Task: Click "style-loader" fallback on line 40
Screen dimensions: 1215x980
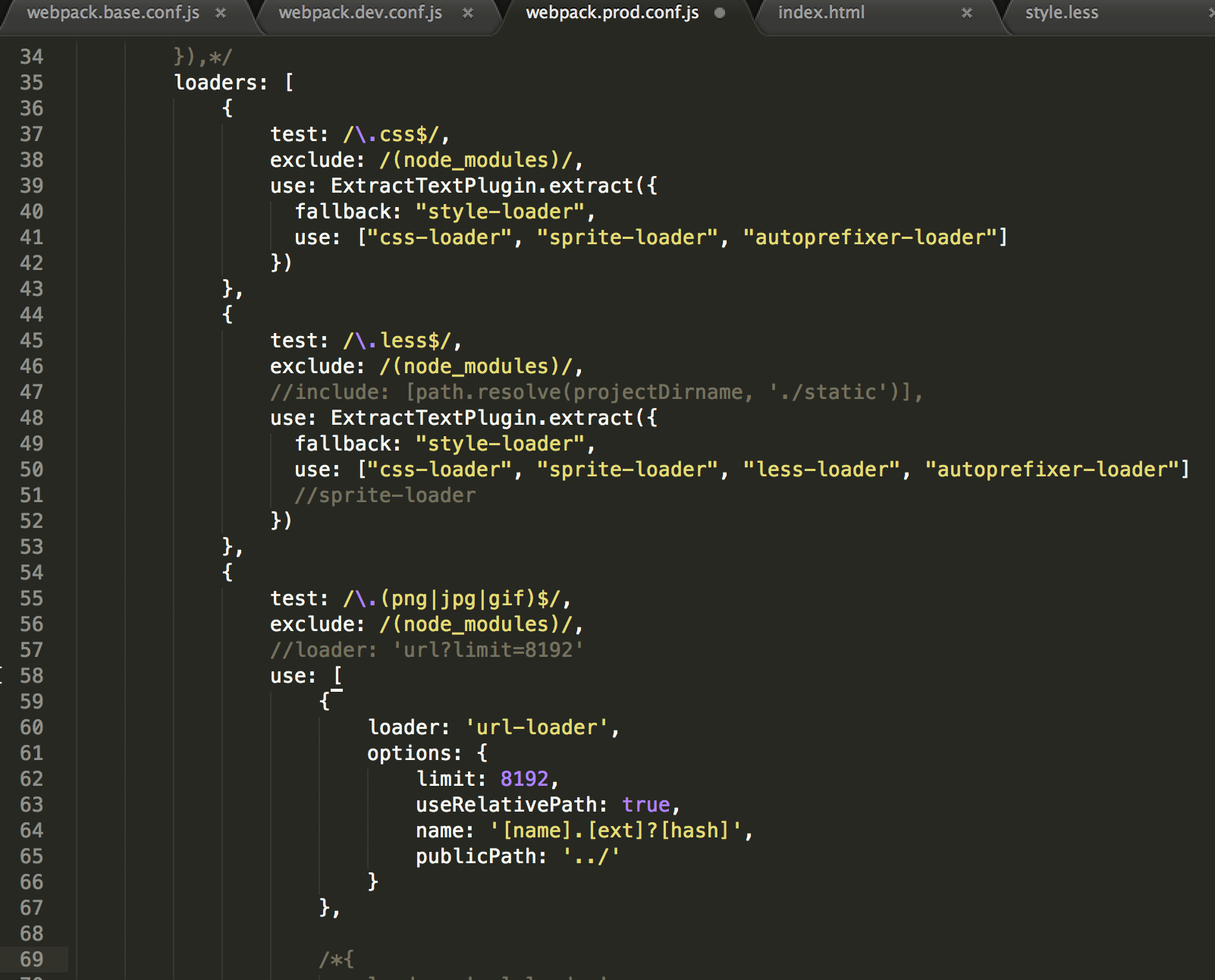Action: click(x=500, y=212)
